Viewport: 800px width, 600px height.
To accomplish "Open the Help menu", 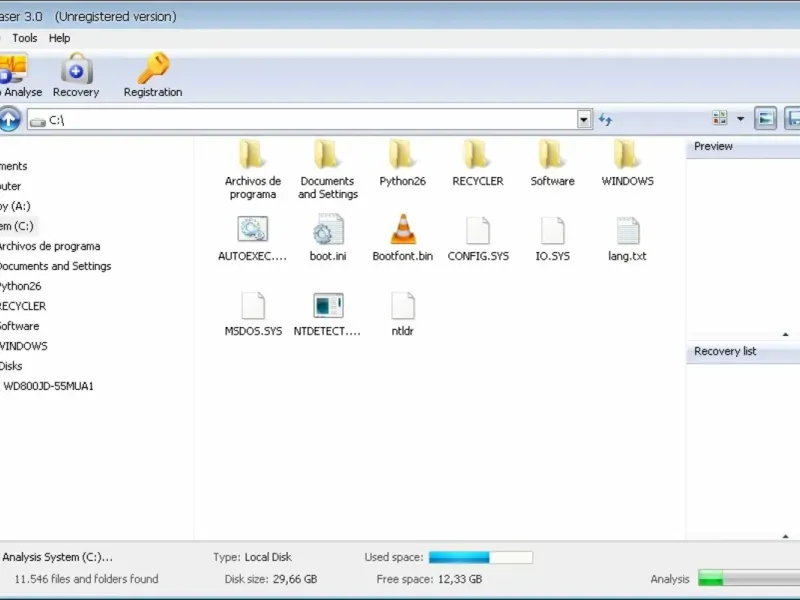I will (59, 38).
